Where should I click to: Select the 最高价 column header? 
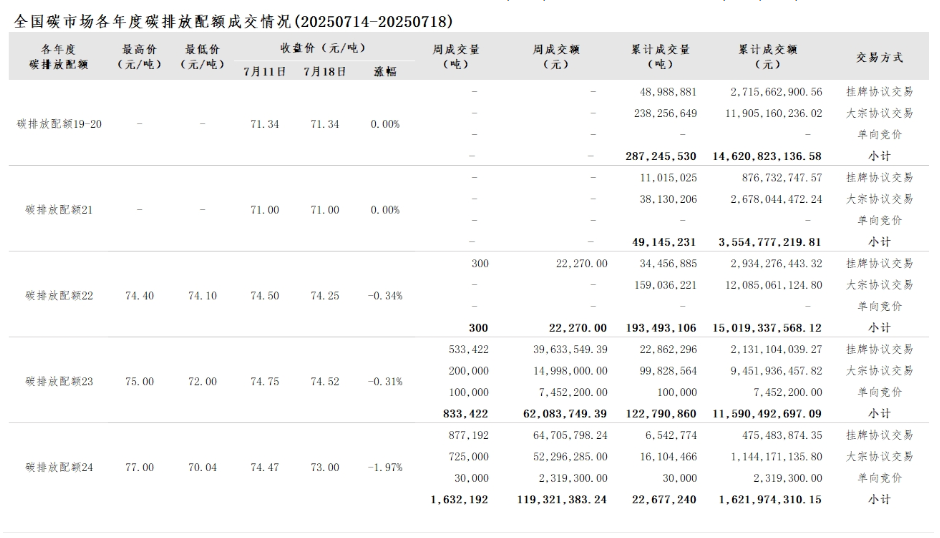(x=140, y=56)
